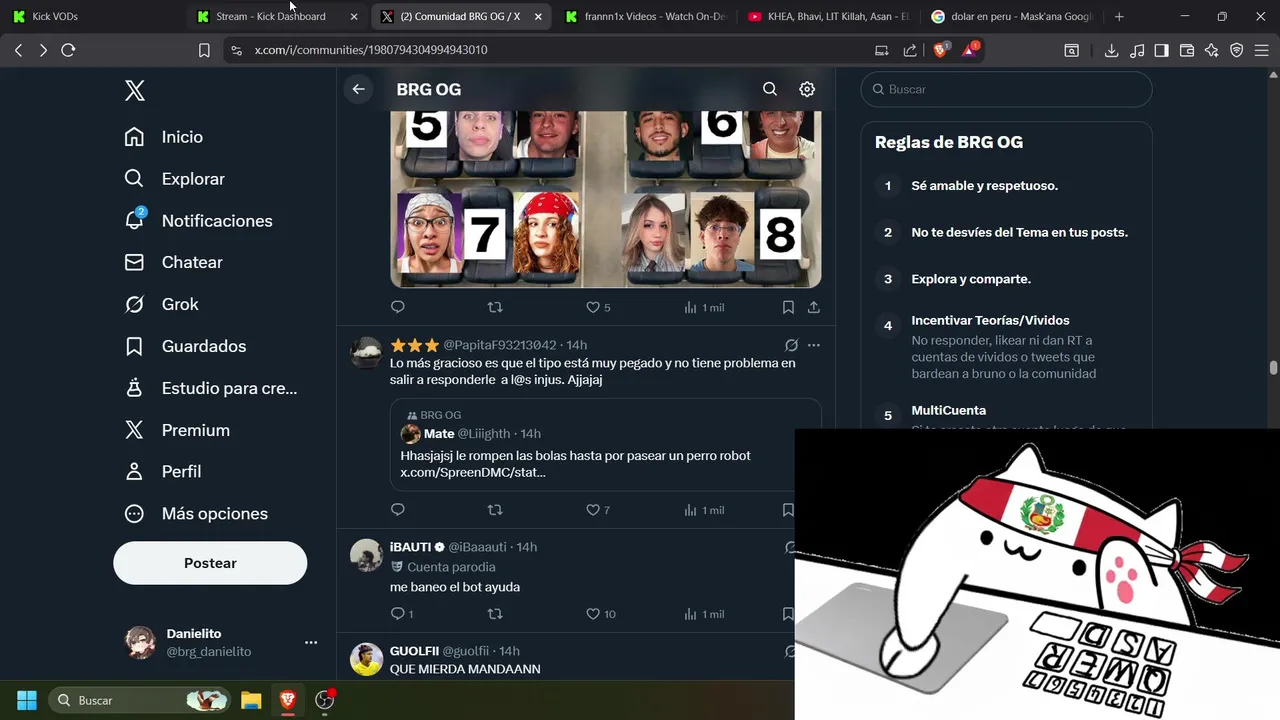The height and width of the screenshot is (720, 1280).
Task: Open browser downloads
Action: pyautogui.click(x=1111, y=50)
